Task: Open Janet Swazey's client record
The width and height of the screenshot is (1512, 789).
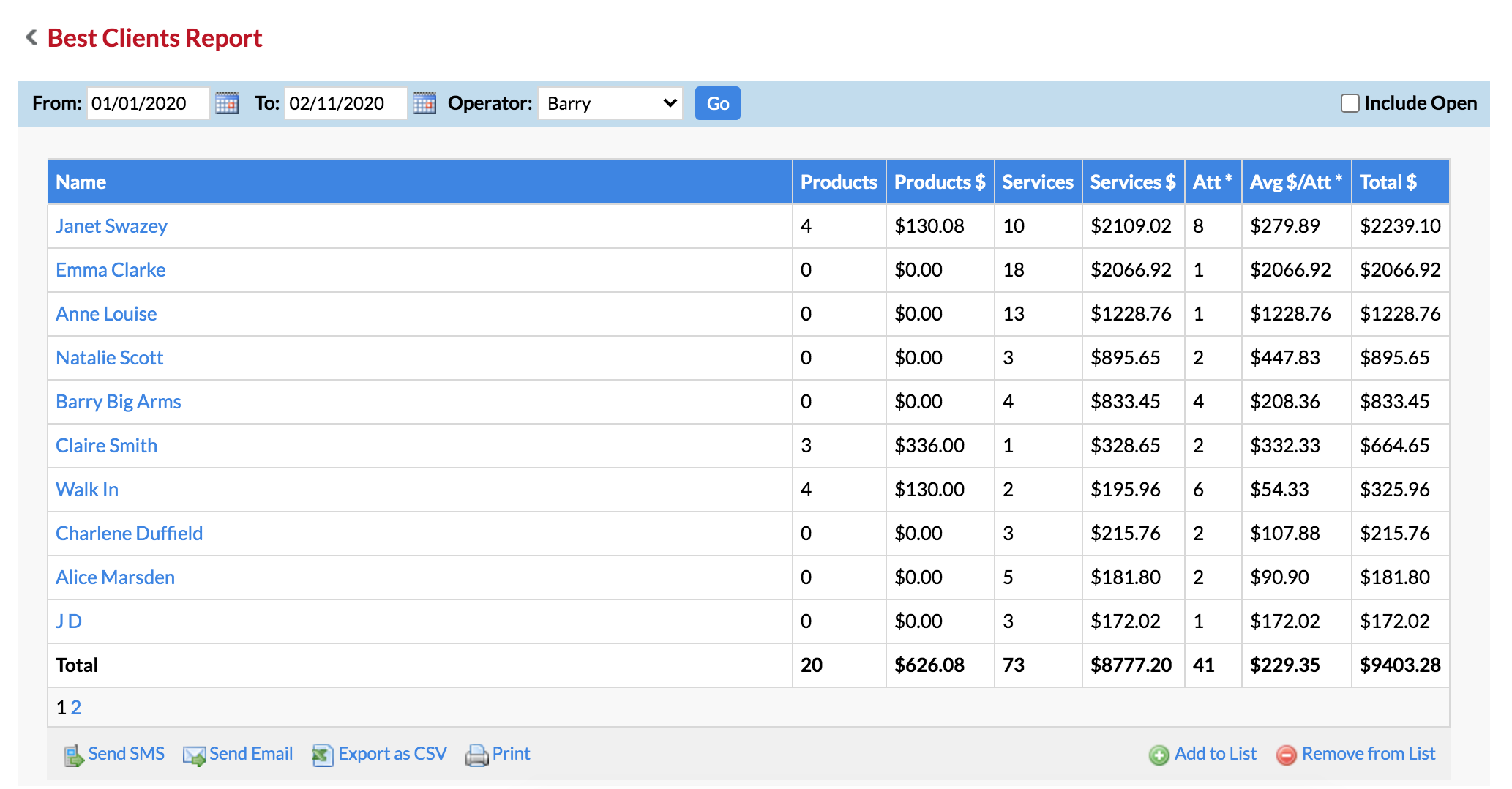Action: click(112, 226)
